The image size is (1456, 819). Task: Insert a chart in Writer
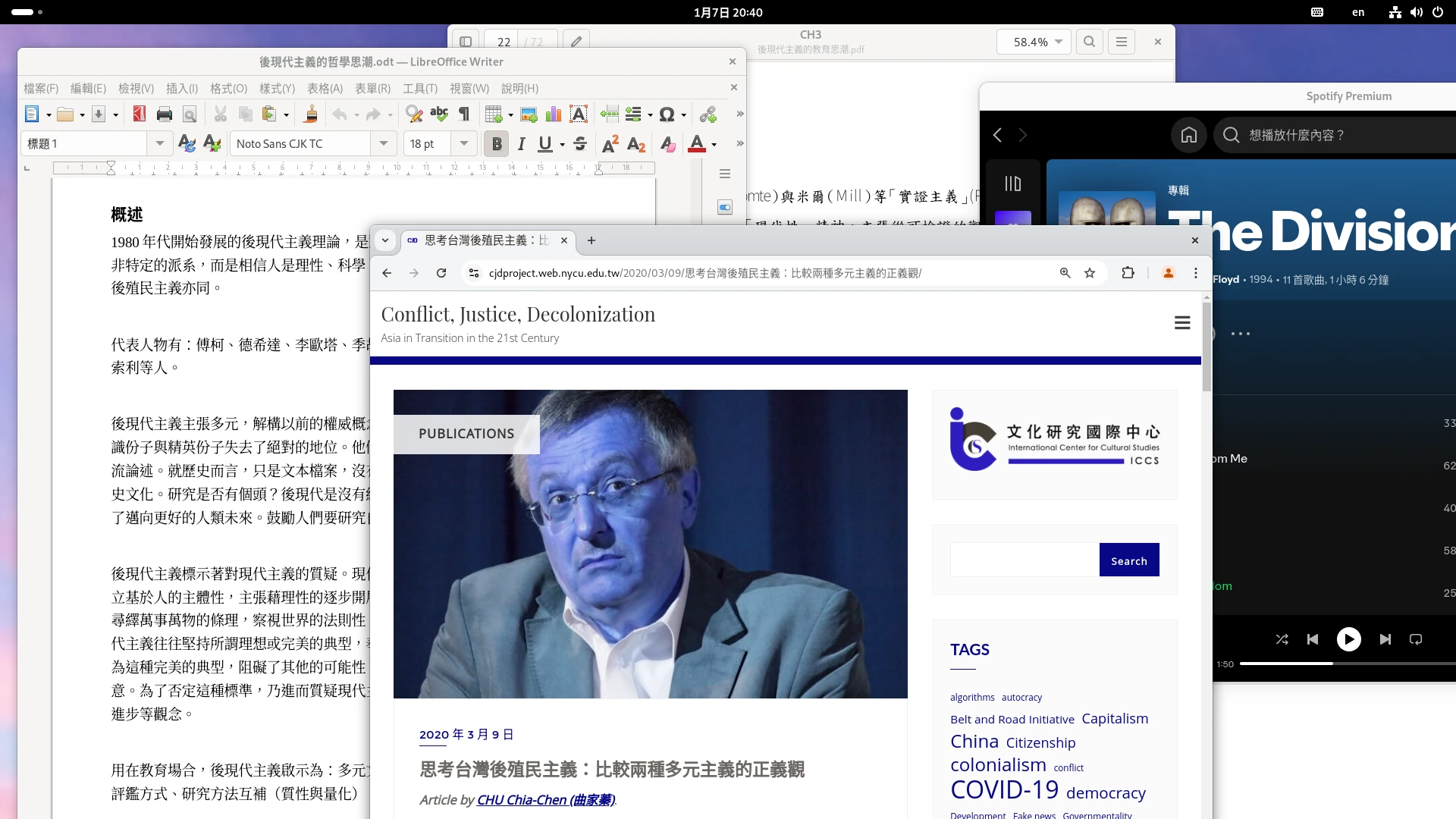(554, 115)
